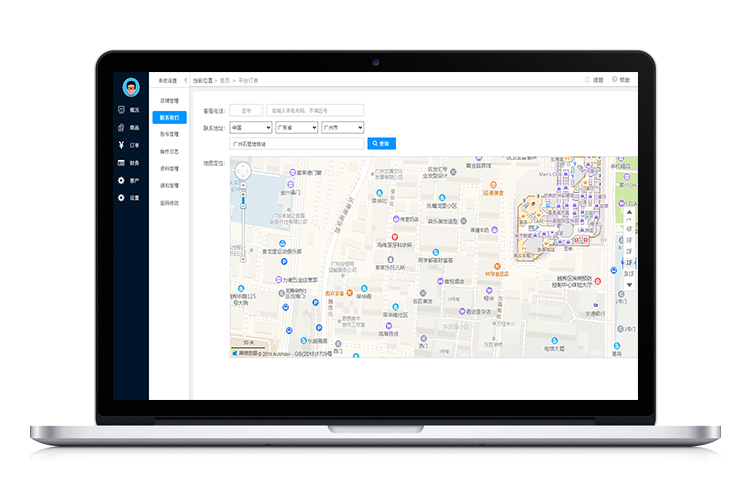Open the 商品 products sidebar icon
The height and width of the screenshot is (488, 750).
[x=121, y=127]
